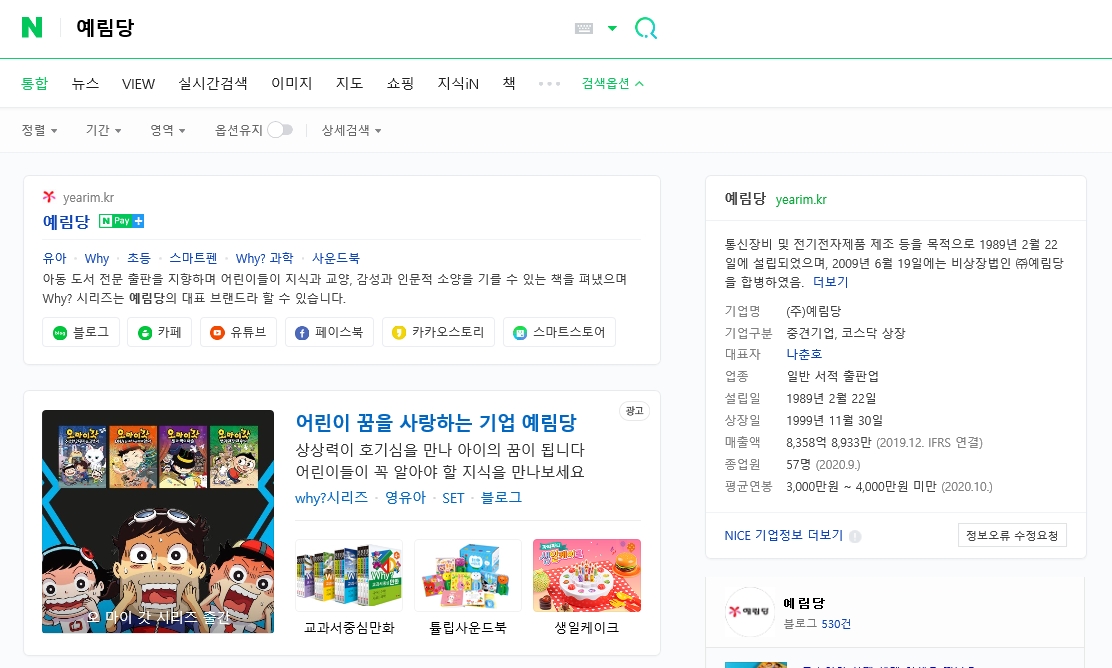The width and height of the screenshot is (1112, 668).
Task: Open the 기간 dropdown
Action: point(104,130)
